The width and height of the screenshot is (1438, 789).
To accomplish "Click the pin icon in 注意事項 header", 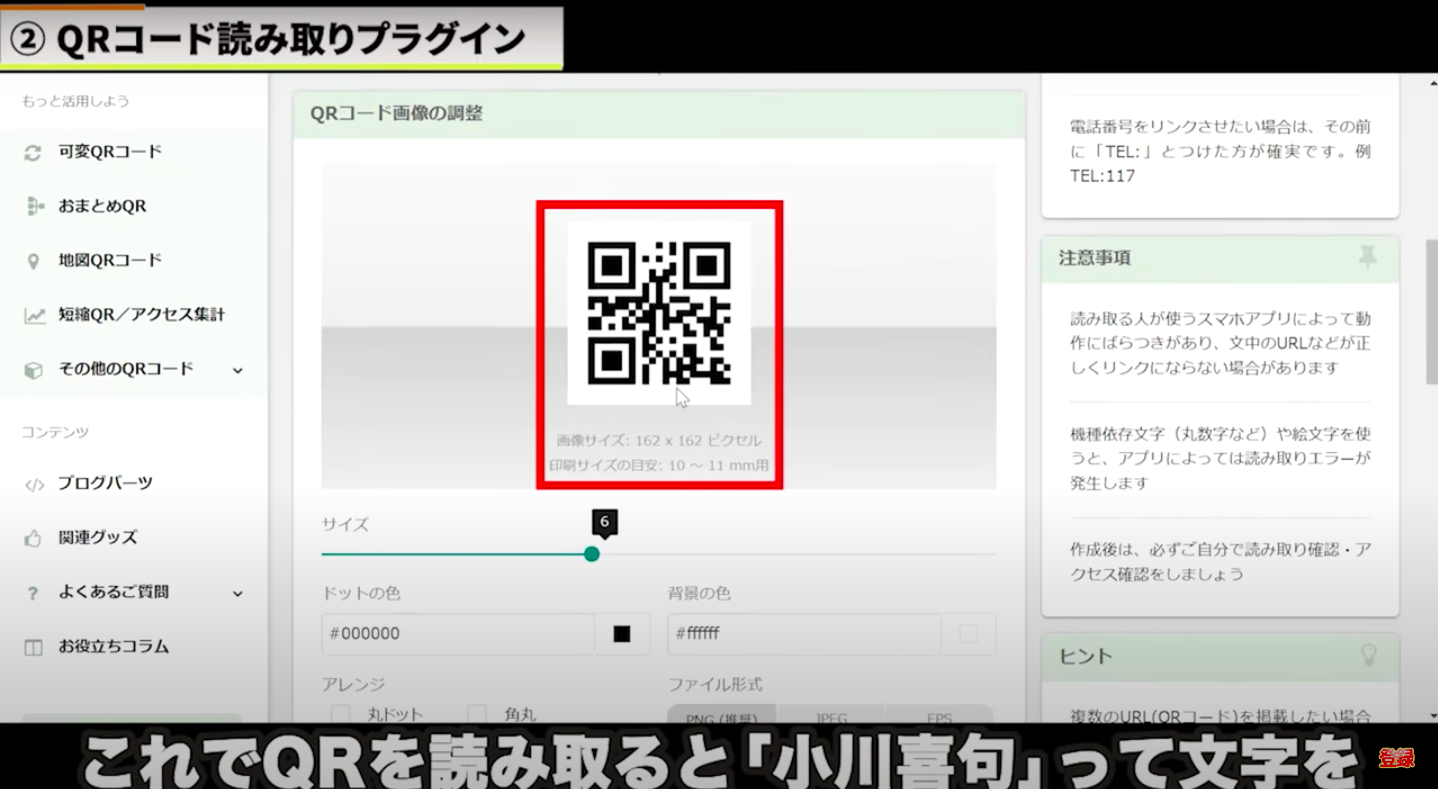I will (1367, 258).
